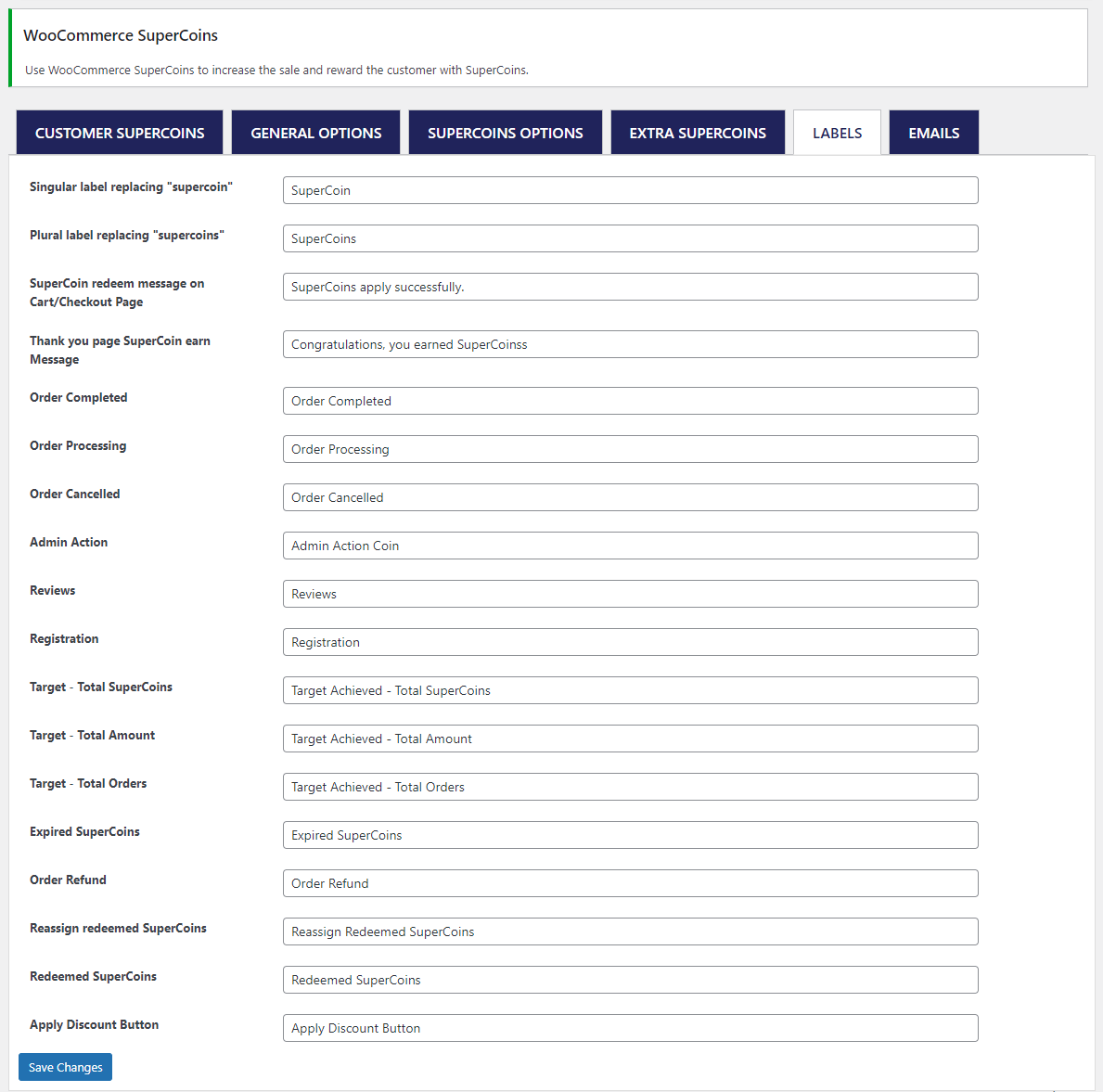Focus the plural label "SuperCoins" field

coord(630,238)
